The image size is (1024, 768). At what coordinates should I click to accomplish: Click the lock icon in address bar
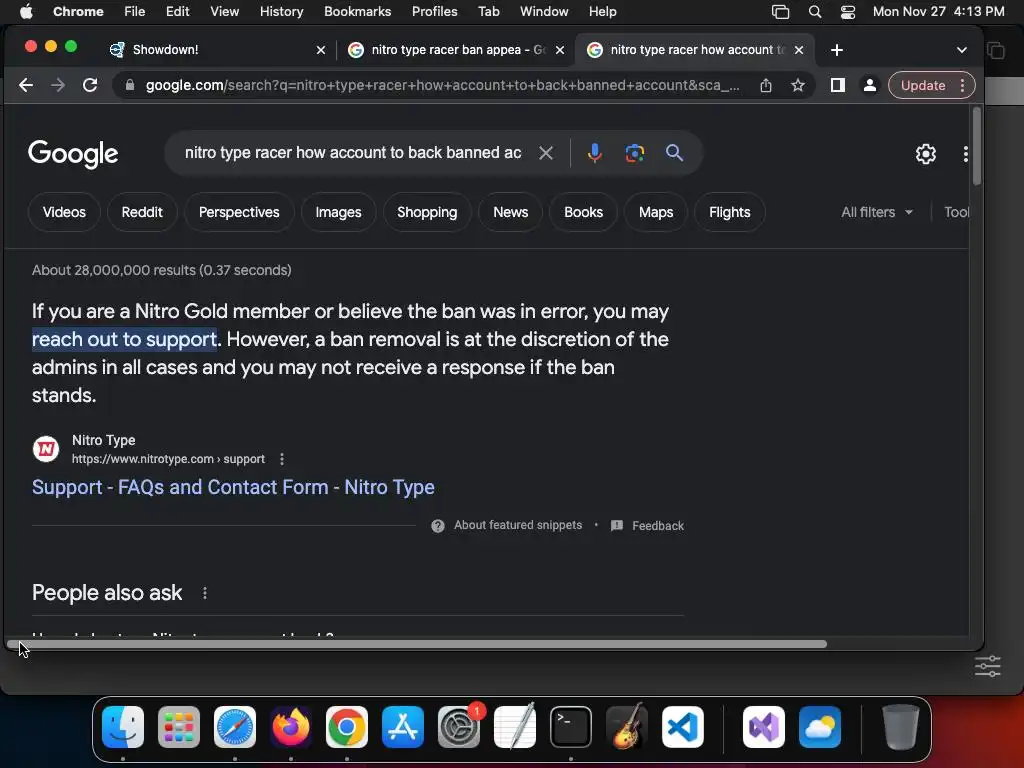point(130,85)
